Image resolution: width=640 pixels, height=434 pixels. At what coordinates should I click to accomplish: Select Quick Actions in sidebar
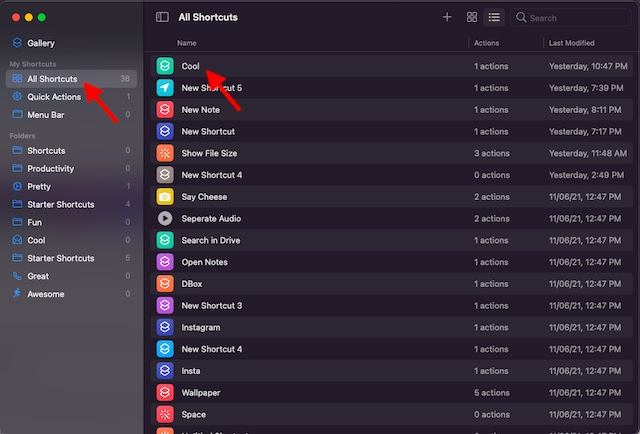52,97
